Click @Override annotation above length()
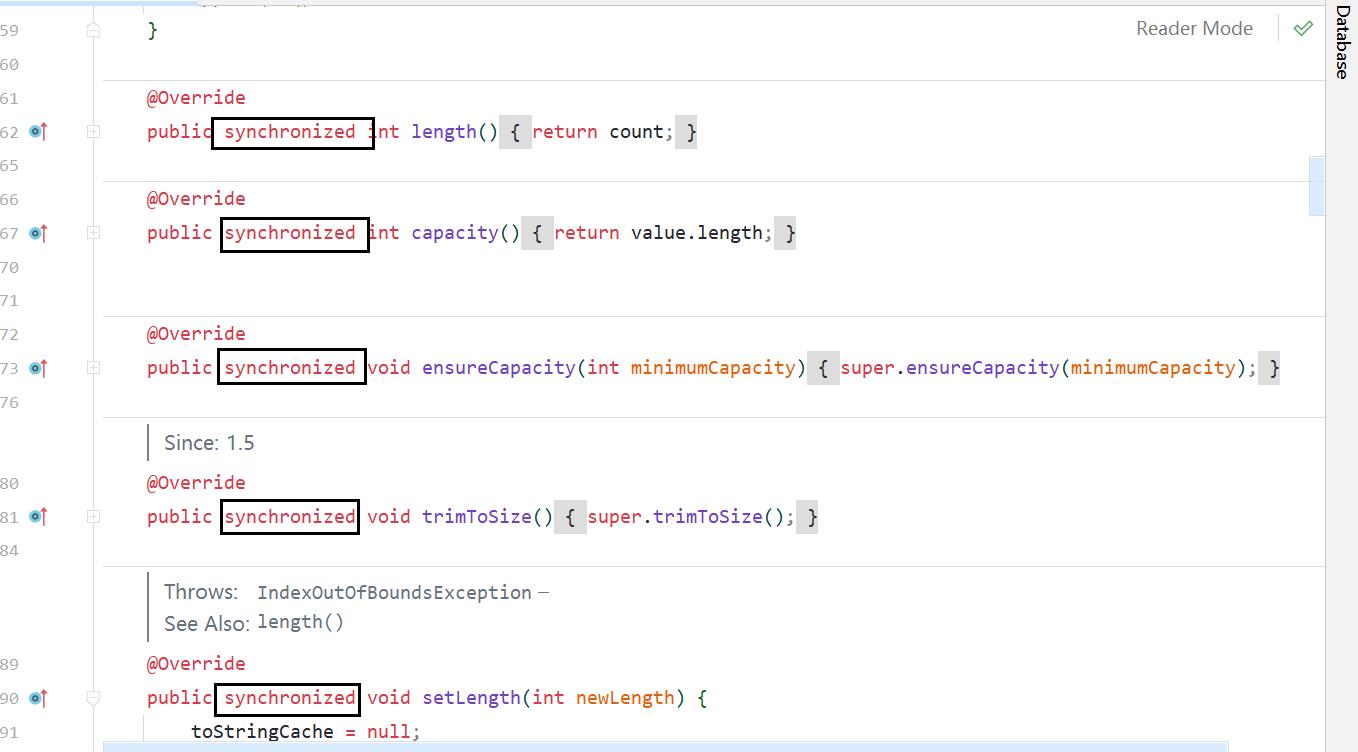The height and width of the screenshot is (752, 1358). coord(196,98)
